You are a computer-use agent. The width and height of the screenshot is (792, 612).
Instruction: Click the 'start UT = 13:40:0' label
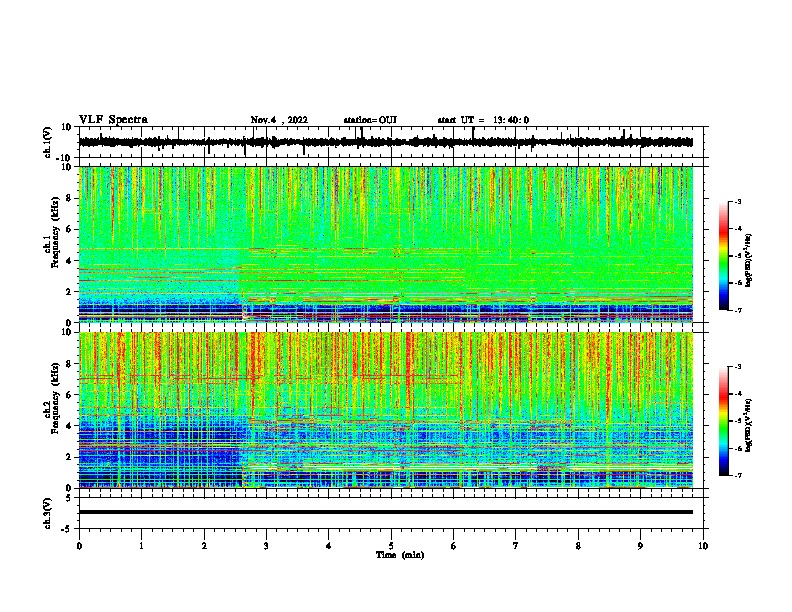pyautogui.click(x=483, y=120)
